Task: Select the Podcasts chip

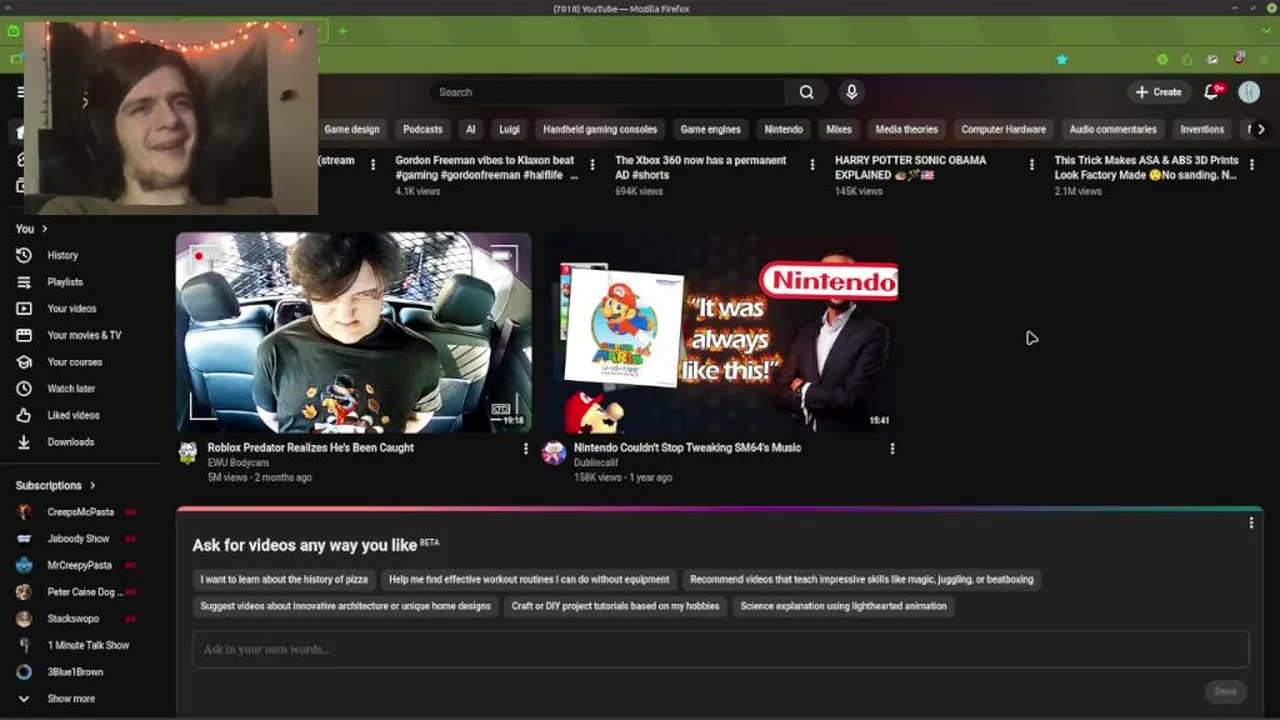Action: pos(423,129)
